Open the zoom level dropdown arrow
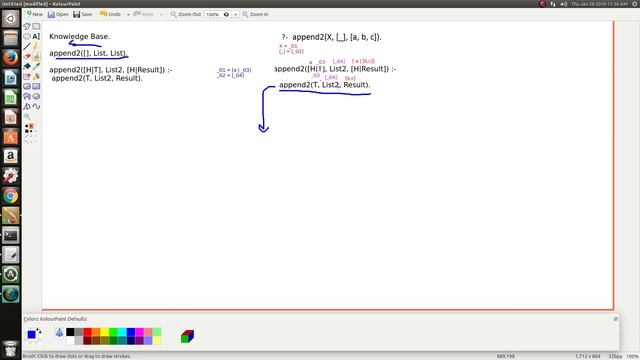The width and height of the screenshot is (640, 360). 236,14
